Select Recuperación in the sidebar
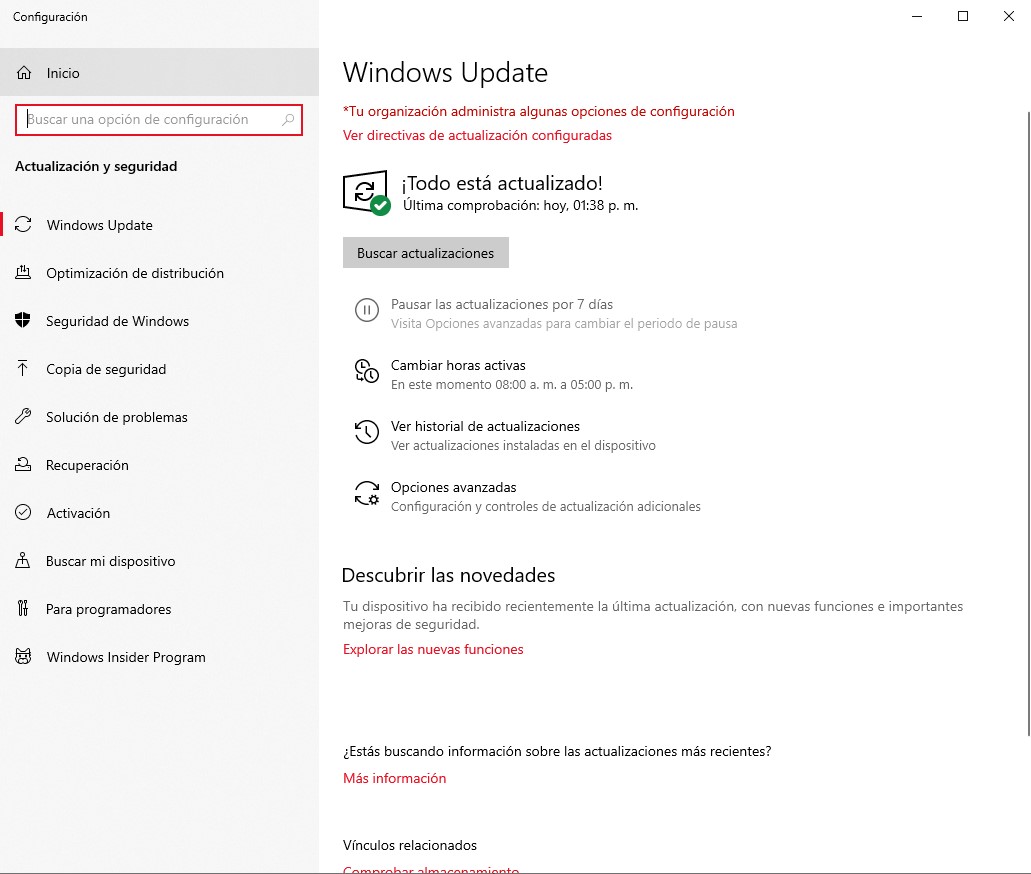Viewport: 1031px width, 874px height. coord(159,465)
